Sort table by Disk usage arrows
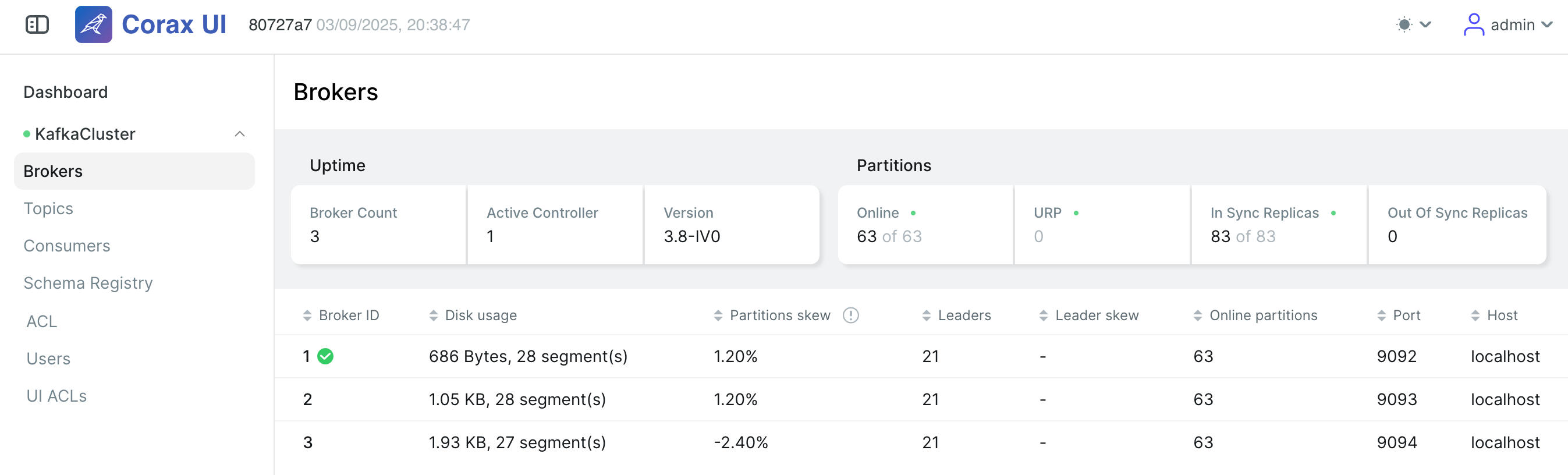 coord(434,316)
